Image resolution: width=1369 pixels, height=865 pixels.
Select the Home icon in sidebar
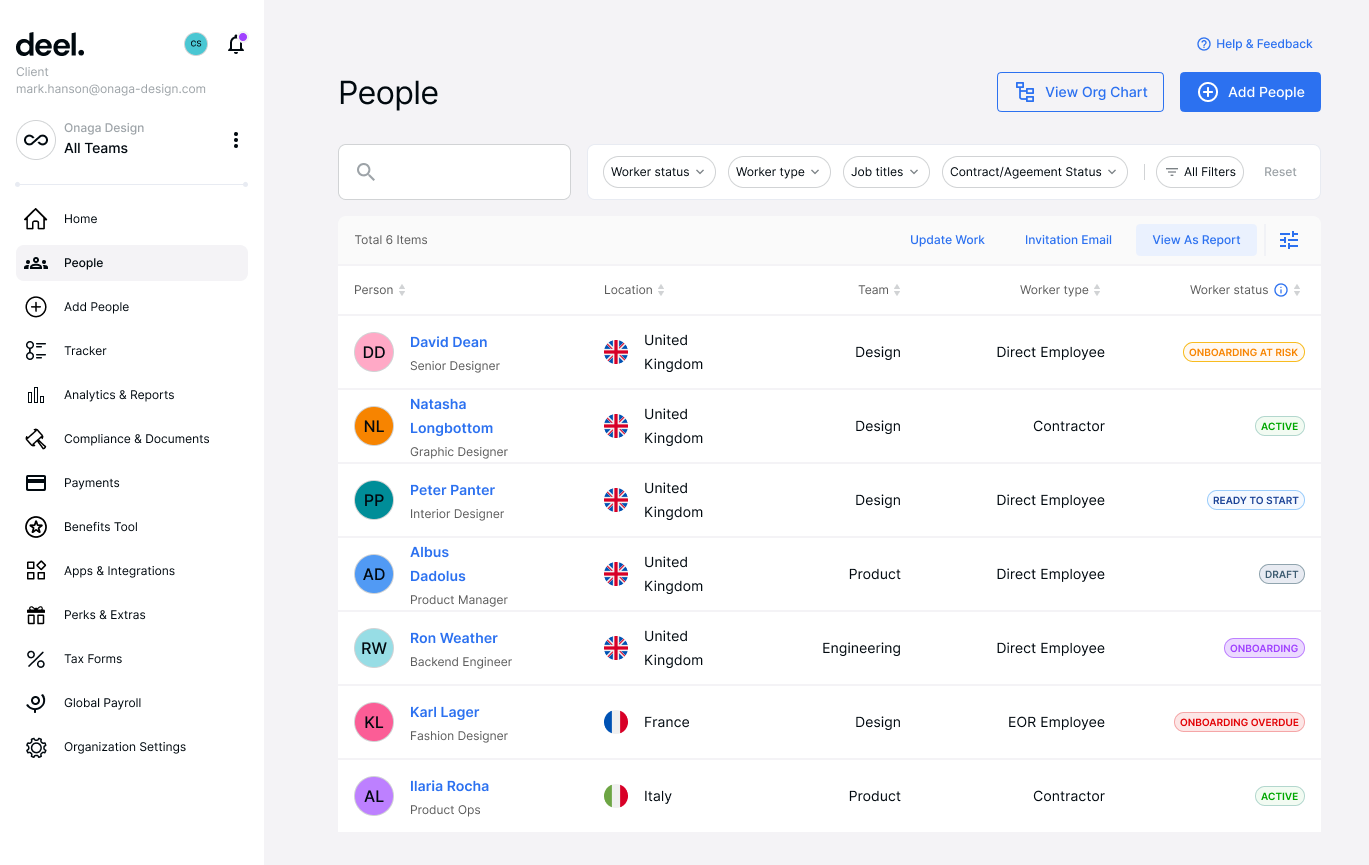pyautogui.click(x=36, y=218)
